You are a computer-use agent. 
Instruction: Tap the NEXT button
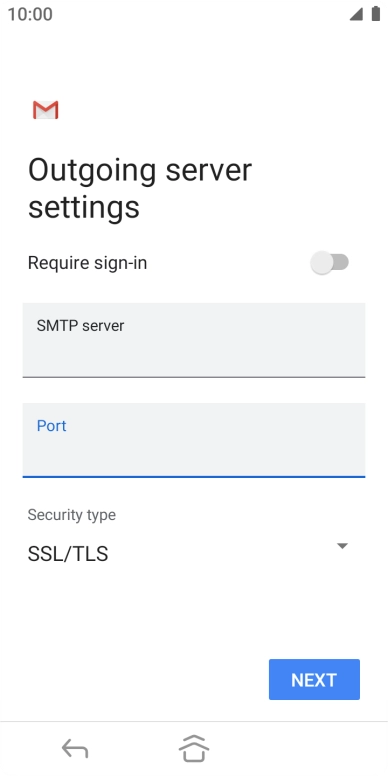point(314,679)
